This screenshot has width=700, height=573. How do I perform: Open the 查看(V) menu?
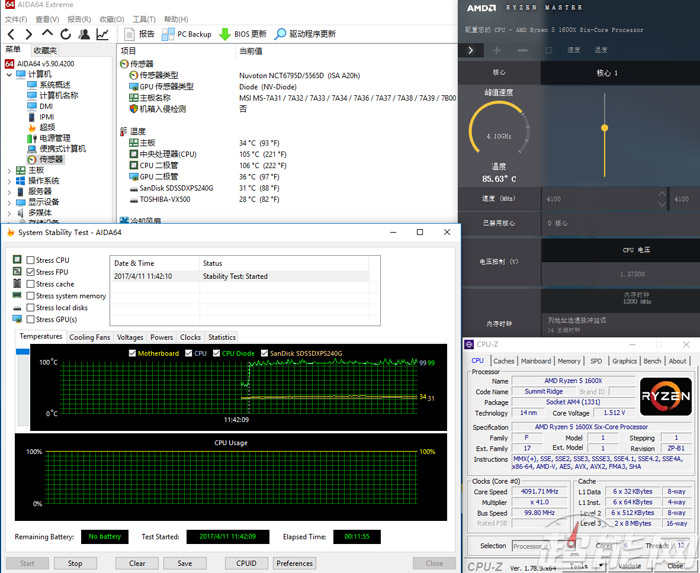pyautogui.click(x=47, y=19)
